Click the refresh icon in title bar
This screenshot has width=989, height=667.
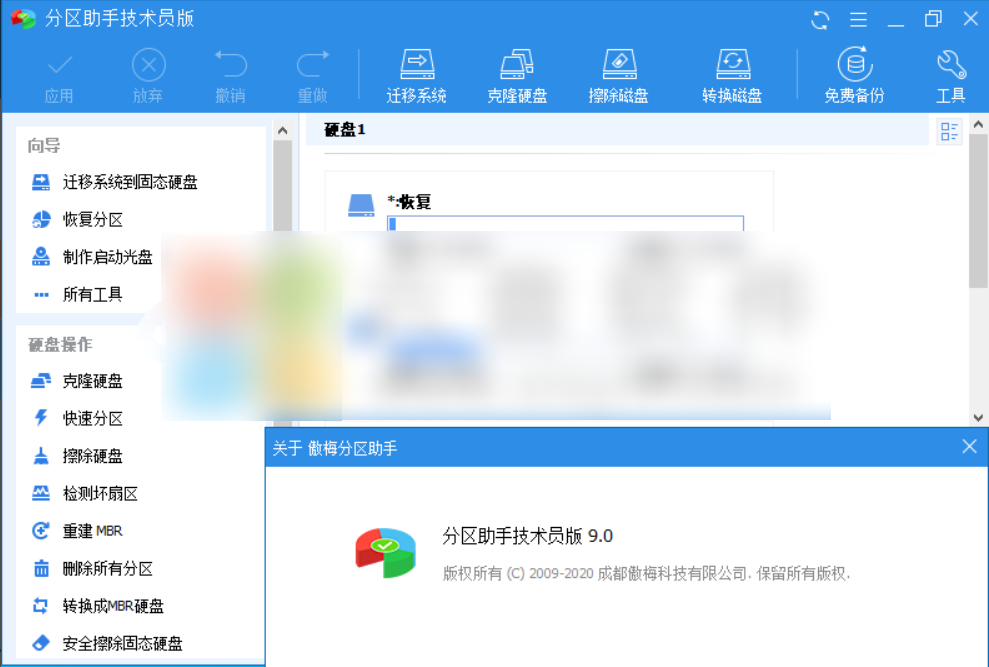pyautogui.click(x=820, y=20)
